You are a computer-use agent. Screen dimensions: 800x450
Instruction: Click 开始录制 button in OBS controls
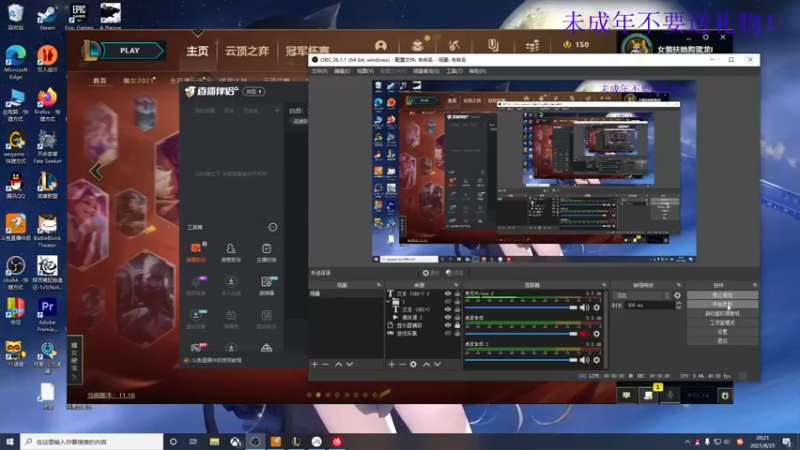722,304
